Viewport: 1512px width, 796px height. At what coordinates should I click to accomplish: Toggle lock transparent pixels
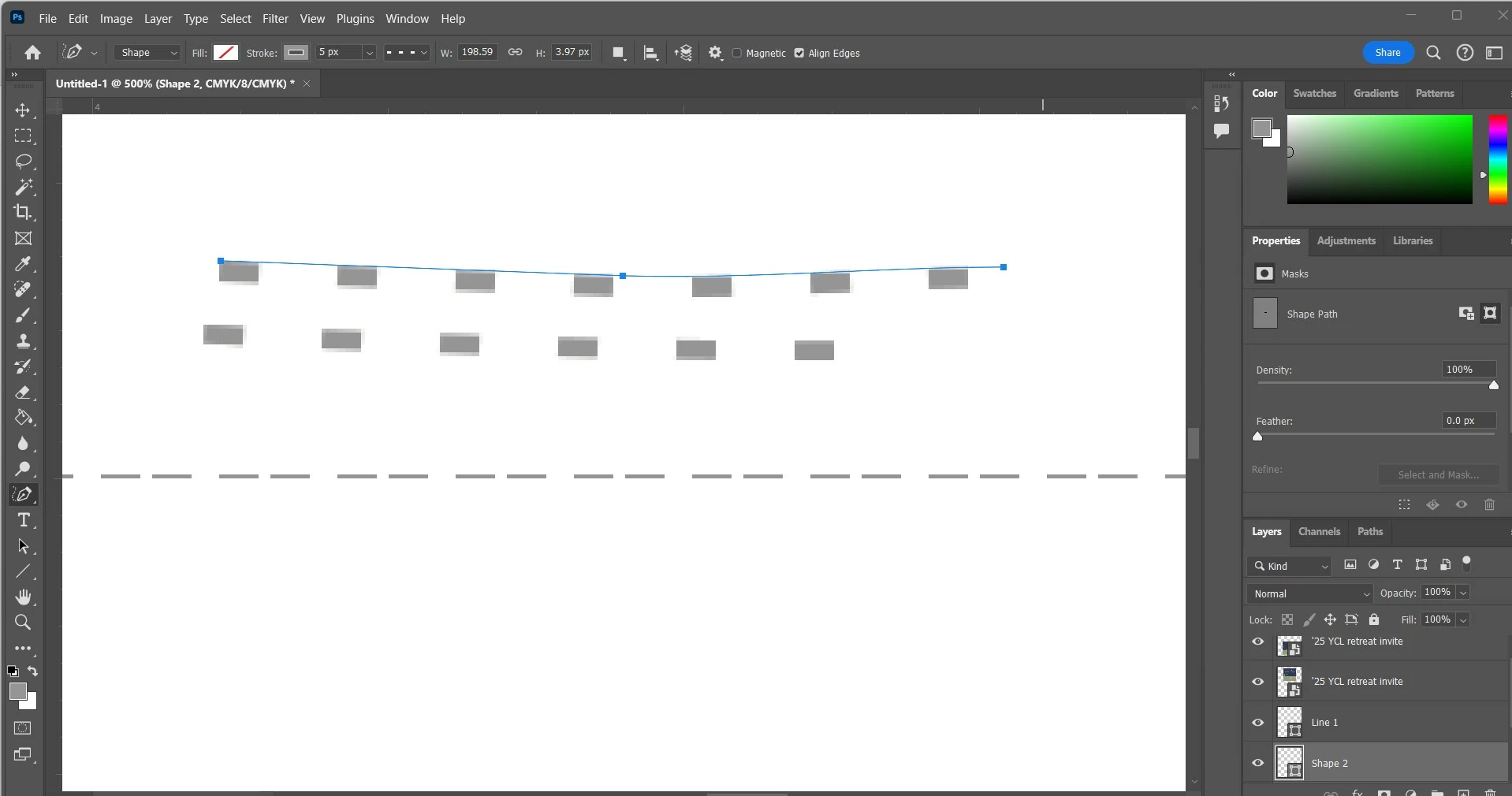tap(1287, 619)
